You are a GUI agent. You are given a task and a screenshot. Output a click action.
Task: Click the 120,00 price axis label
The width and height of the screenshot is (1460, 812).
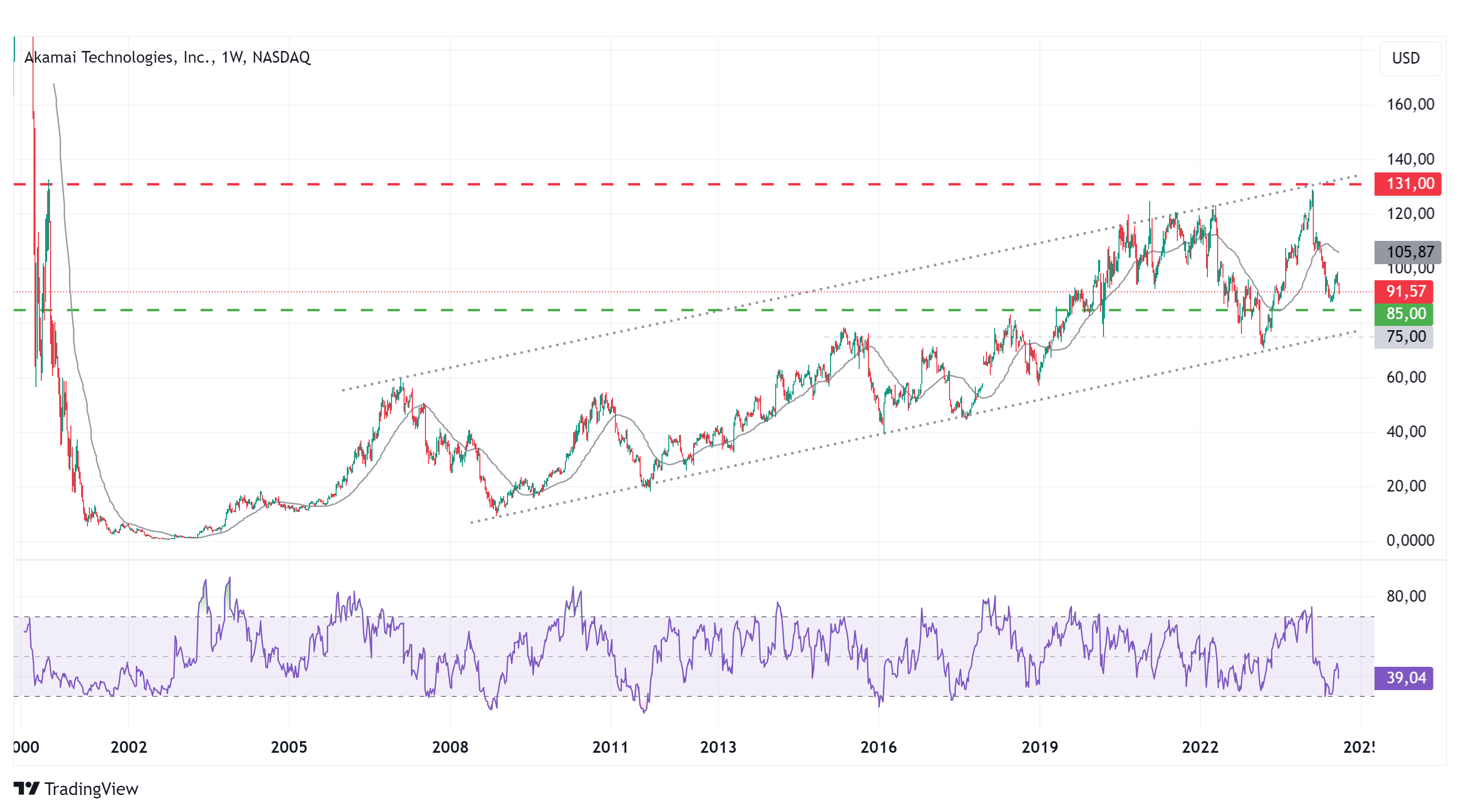coord(1410,214)
